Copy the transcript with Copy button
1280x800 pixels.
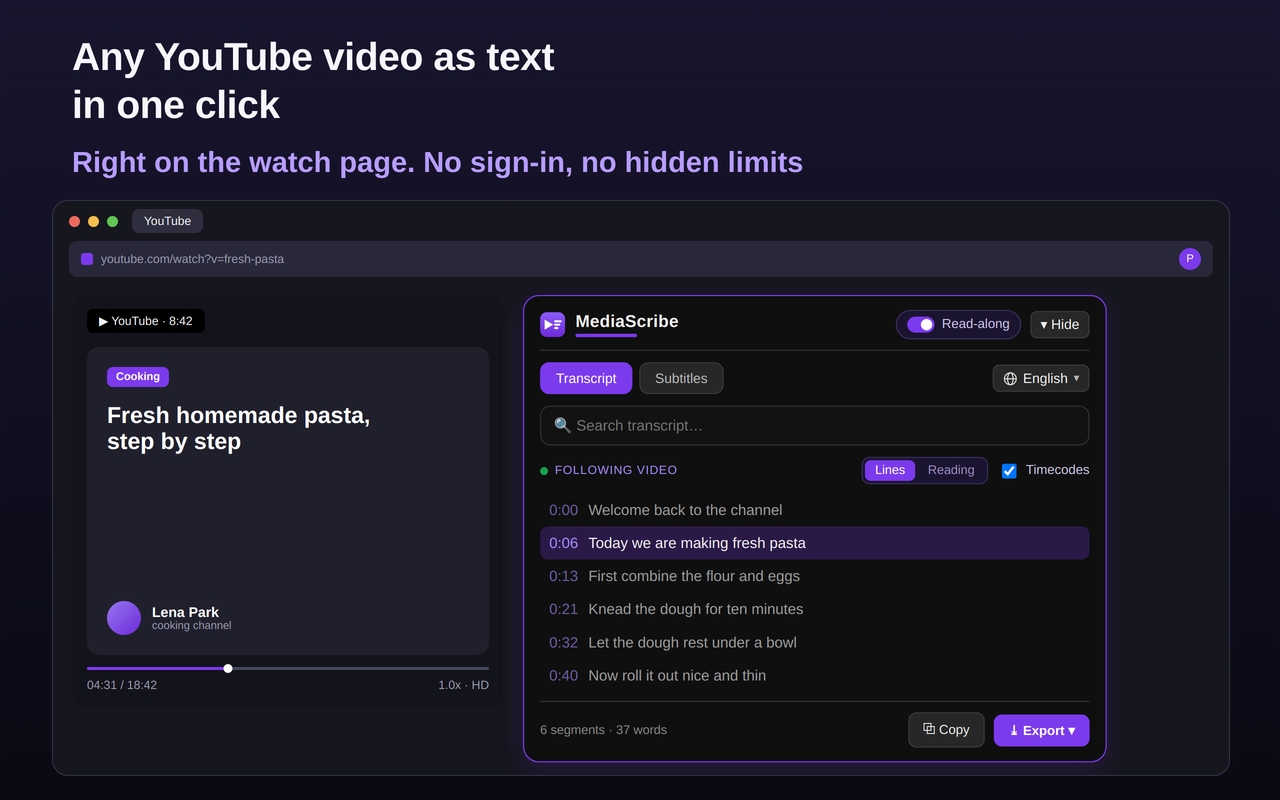pyautogui.click(x=946, y=730)
